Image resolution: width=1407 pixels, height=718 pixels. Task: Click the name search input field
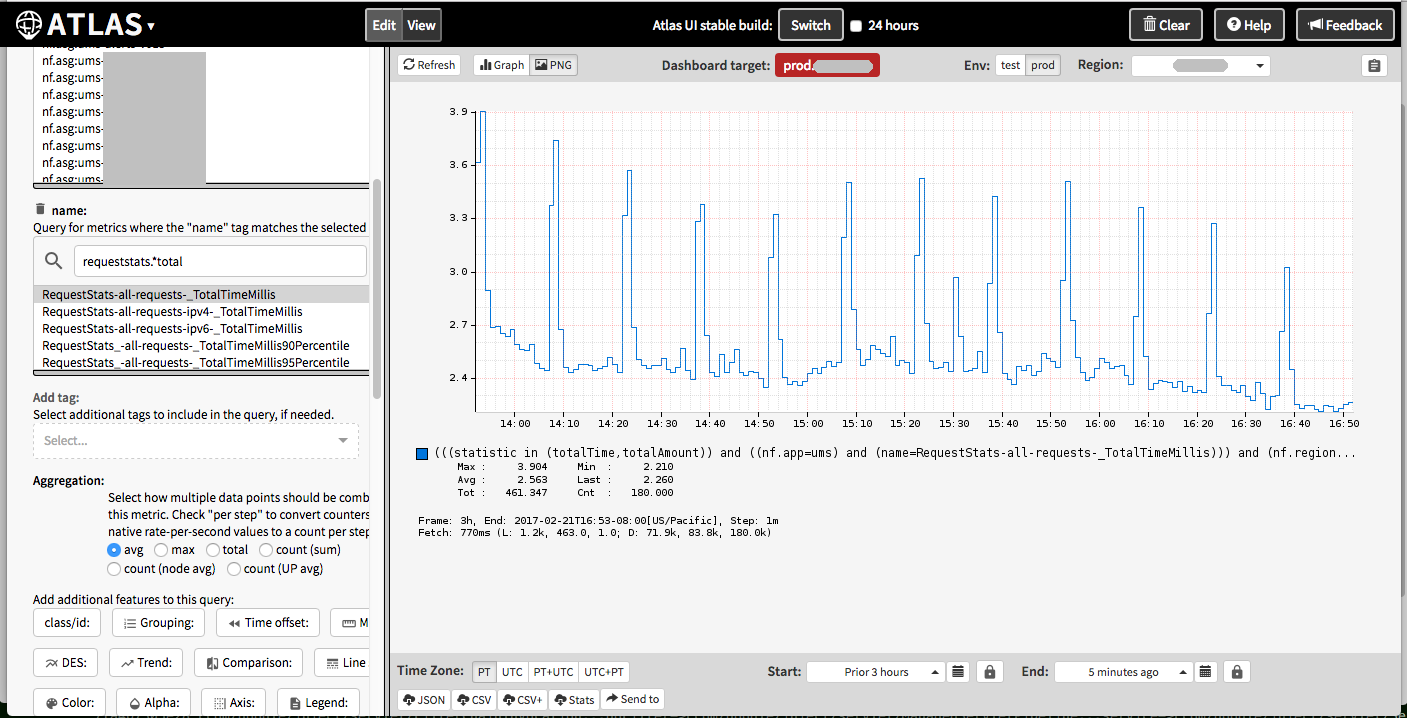click(x=220, y=262)
